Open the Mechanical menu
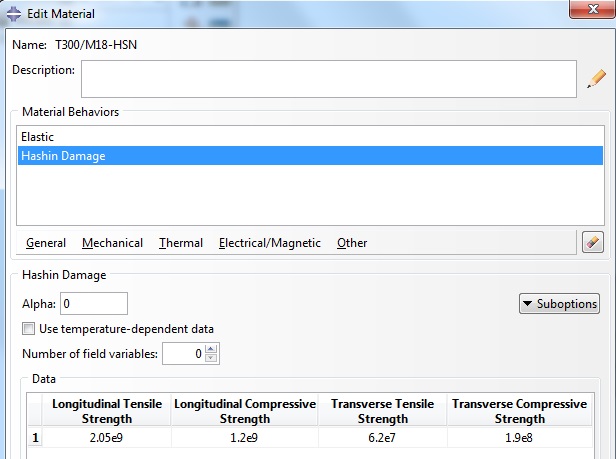 click(x=112, y=243)
